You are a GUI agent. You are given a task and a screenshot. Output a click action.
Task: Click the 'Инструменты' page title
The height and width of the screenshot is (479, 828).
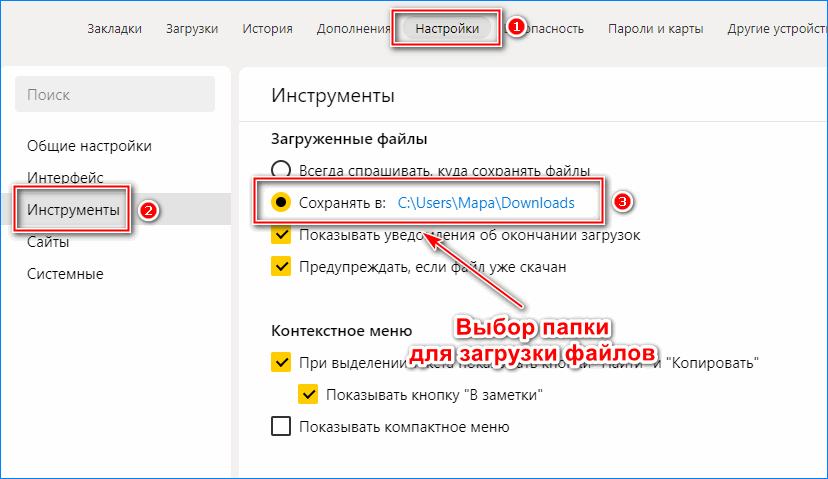(333, 96)
